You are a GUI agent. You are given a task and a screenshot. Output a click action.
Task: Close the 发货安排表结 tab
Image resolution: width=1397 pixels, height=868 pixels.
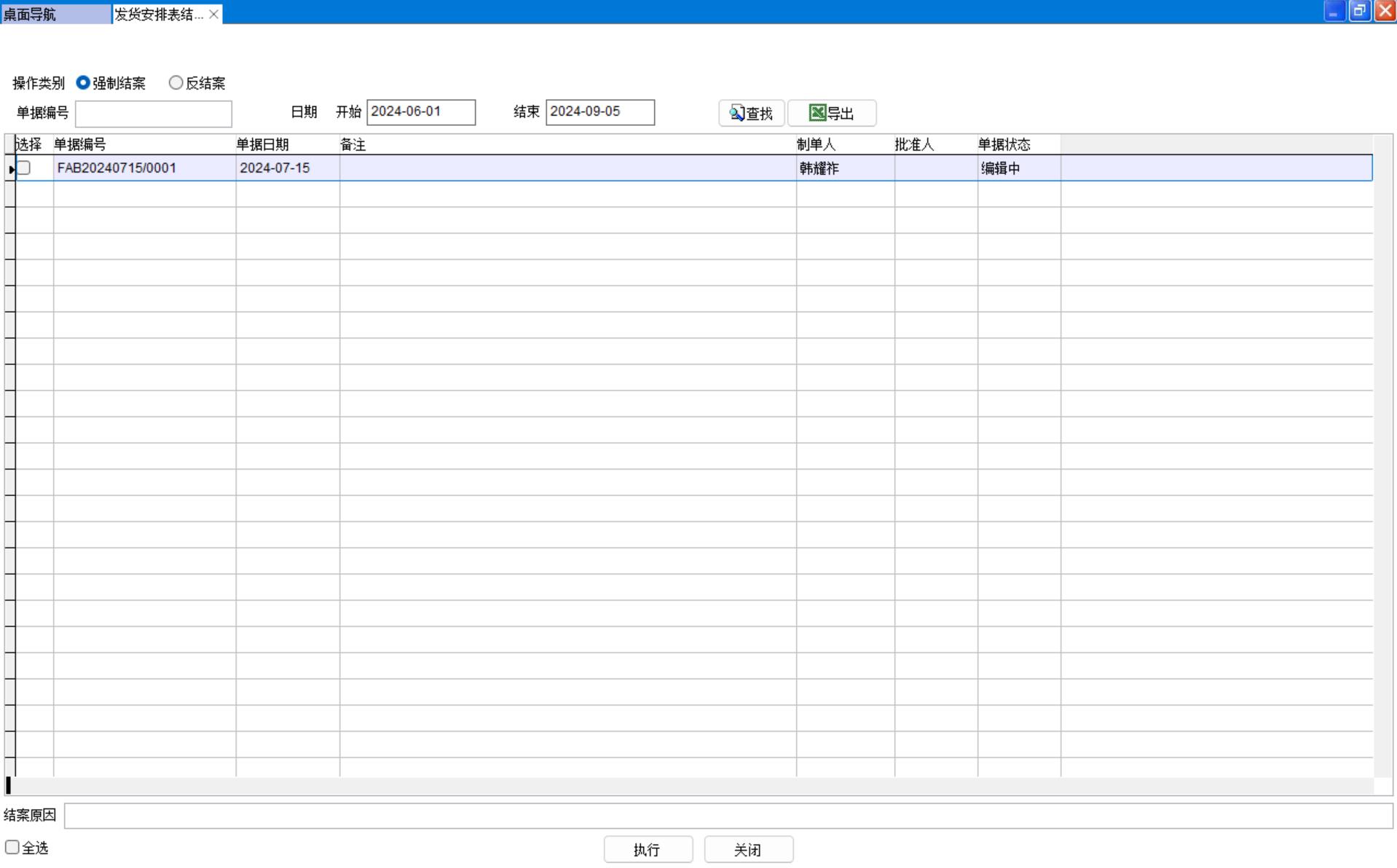213,14
